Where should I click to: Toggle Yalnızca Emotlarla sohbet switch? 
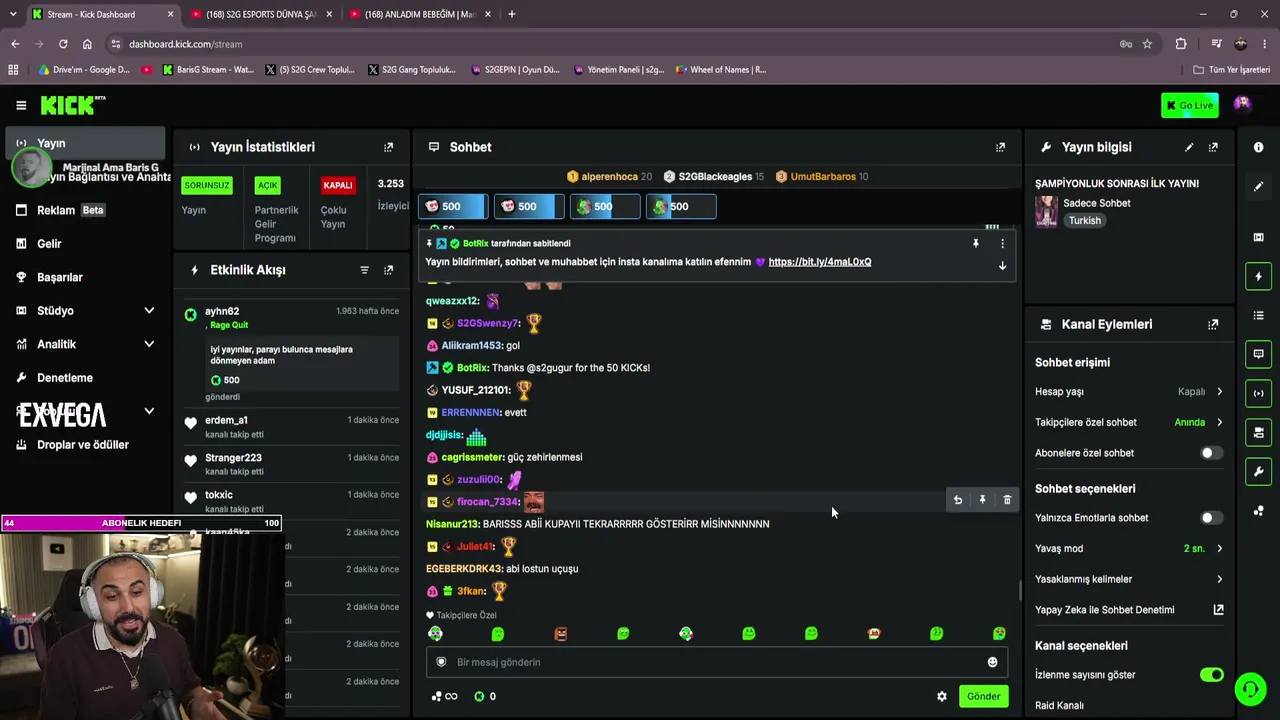pyautogui.click(x=1211, y=518)
